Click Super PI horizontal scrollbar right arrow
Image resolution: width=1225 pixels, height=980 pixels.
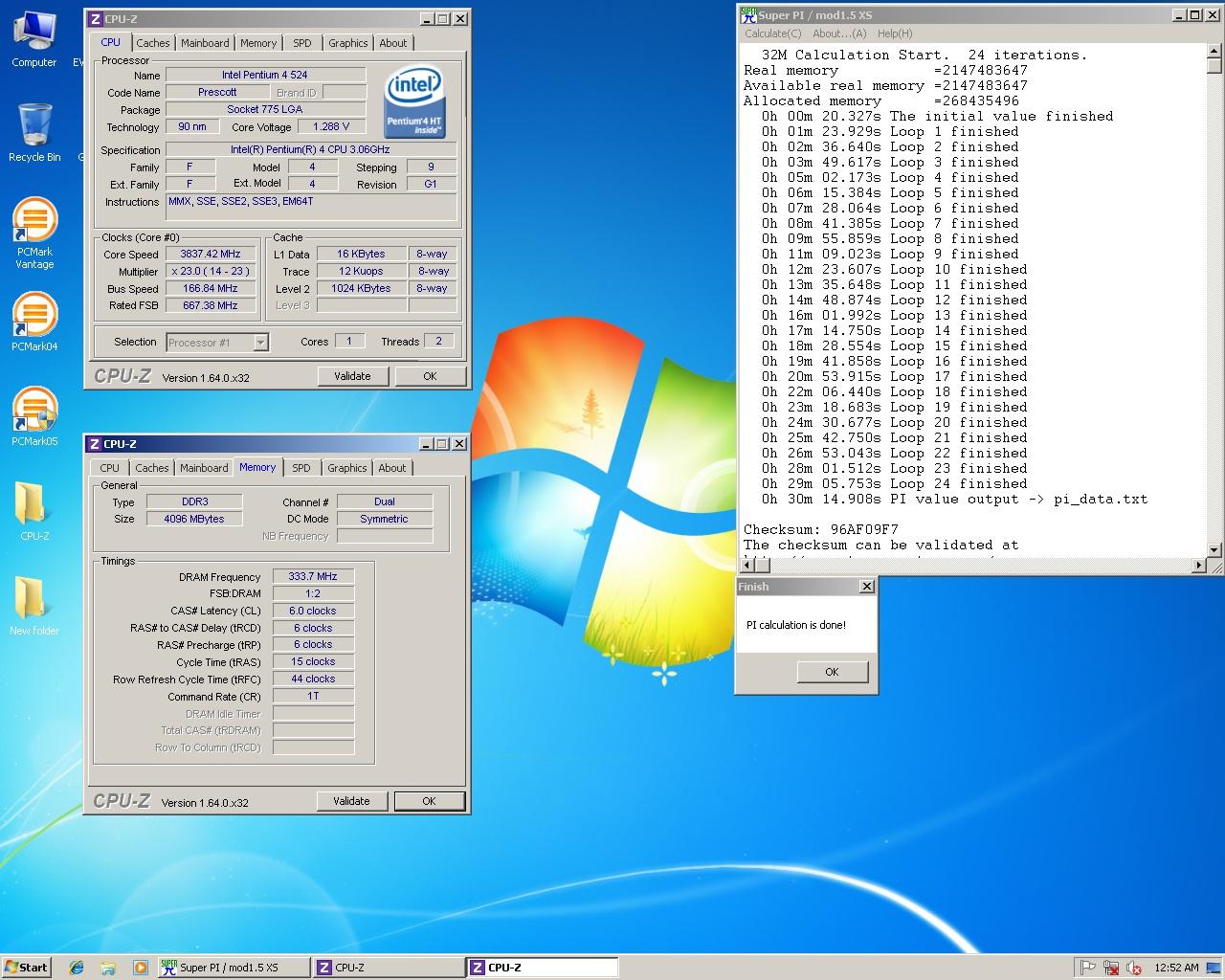[x=1199, y=566]
